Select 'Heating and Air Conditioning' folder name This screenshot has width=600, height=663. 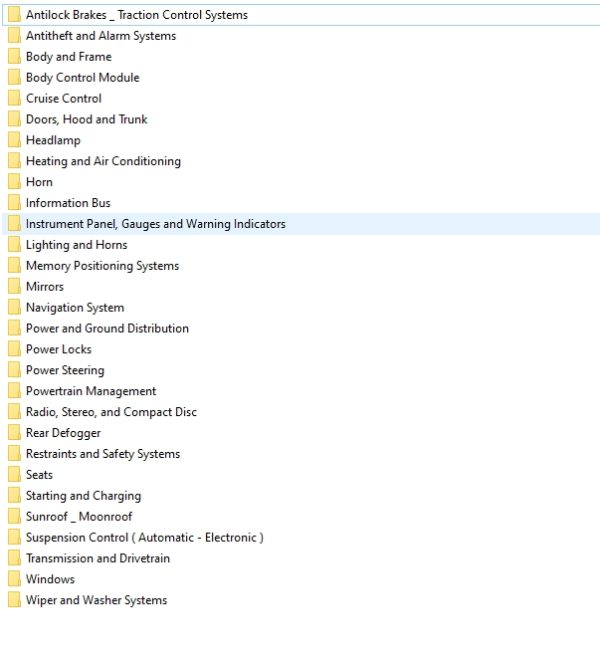(x=104, y=161)
